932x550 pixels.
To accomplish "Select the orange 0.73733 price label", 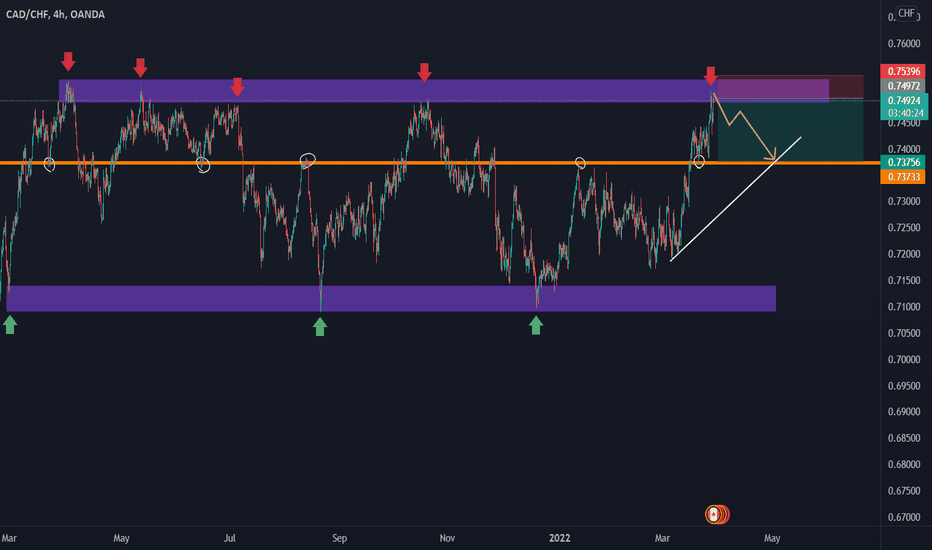I will point(903,177).
